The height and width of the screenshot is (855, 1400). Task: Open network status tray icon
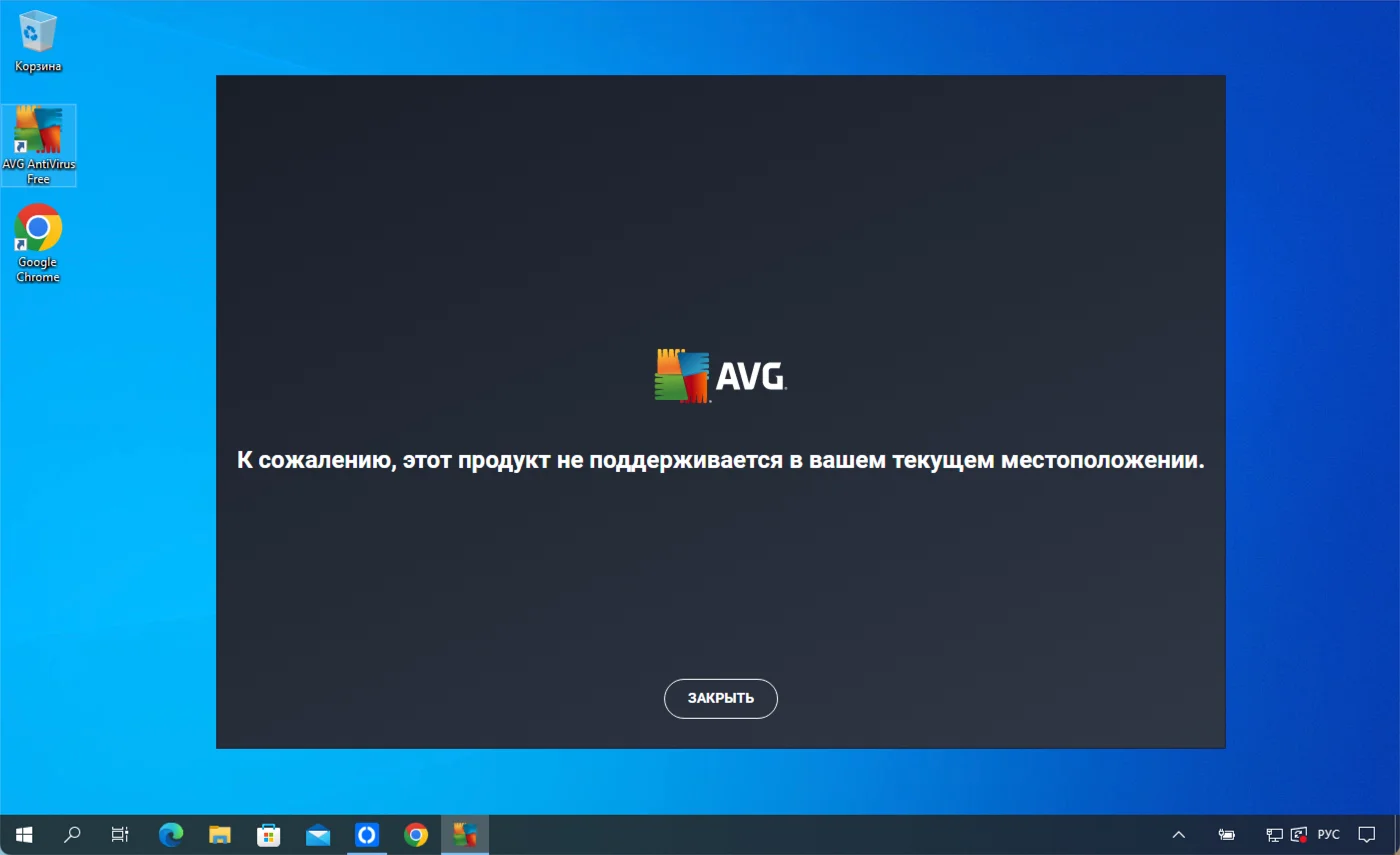pyautogui.click(x=1275, y=834)
